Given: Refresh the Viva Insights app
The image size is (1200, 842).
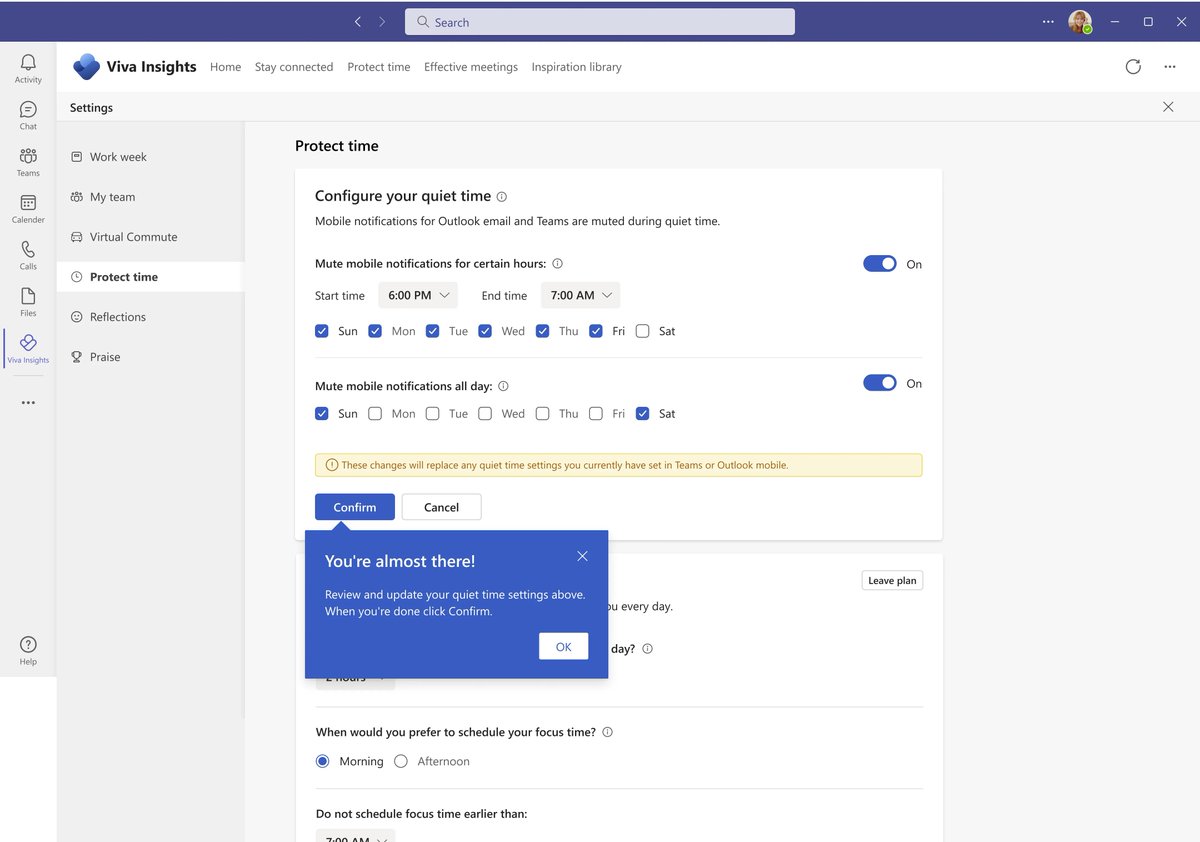Looking at the screenshot, I should (1133, 67).
